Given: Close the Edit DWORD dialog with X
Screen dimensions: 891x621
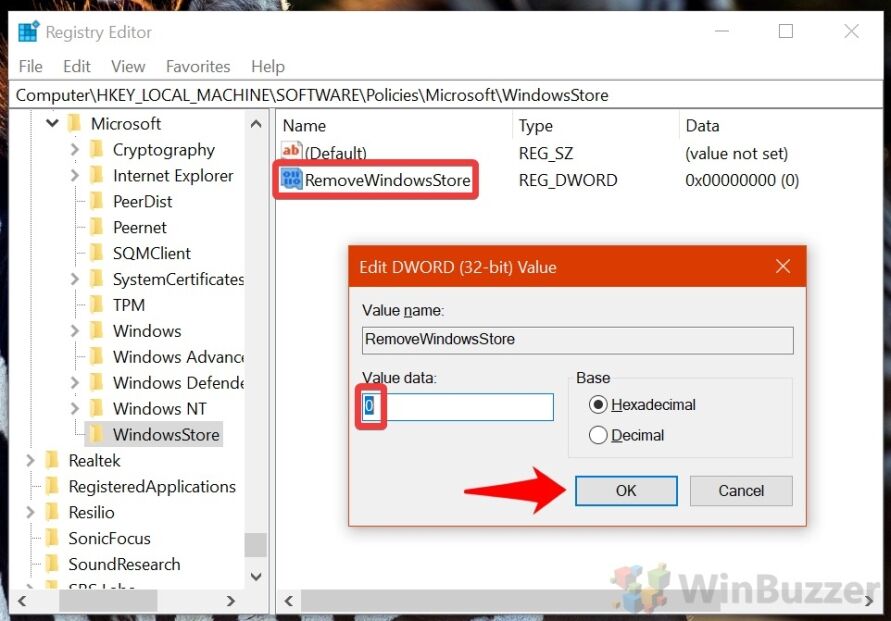Looking at the screenshot, I should pyautogui.click(x=782, y=266).
